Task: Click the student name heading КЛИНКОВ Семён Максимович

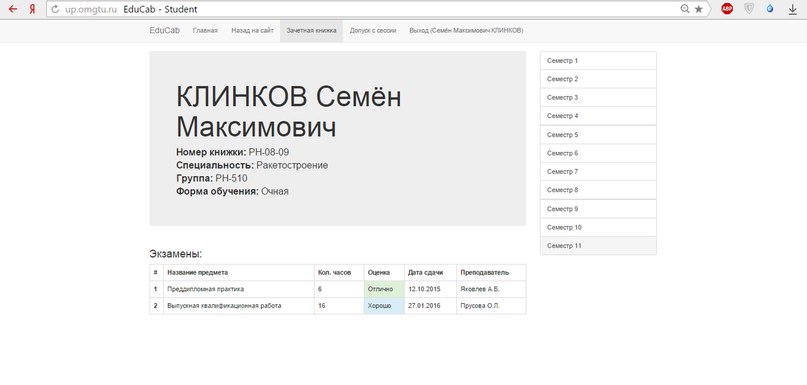Action: click(x=288, y=112)
